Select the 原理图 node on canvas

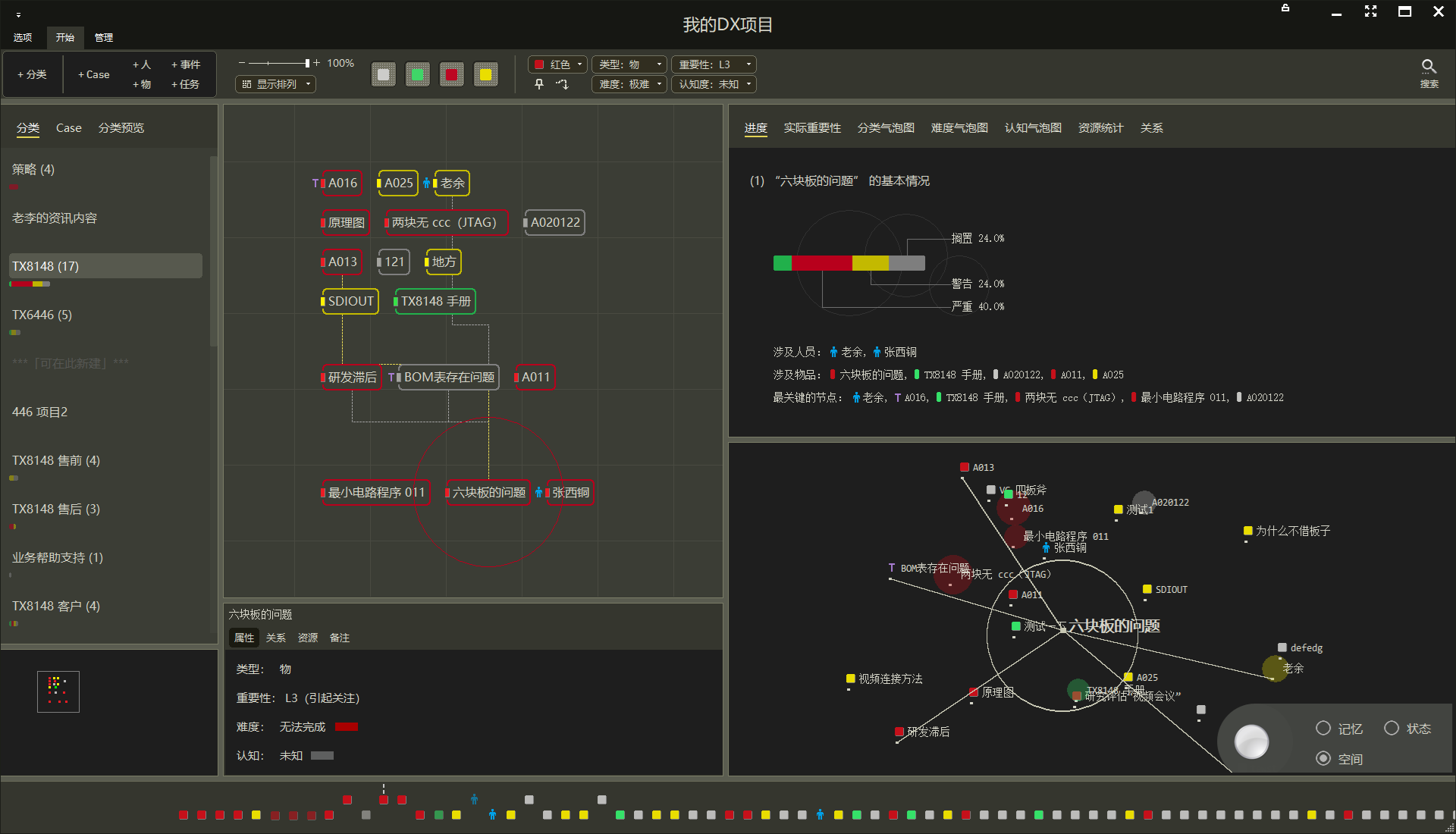point(346,222)
